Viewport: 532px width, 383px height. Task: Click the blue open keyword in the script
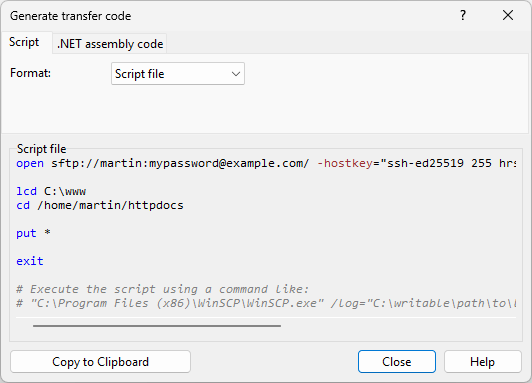pyautogui.click(x=30, y=164)
